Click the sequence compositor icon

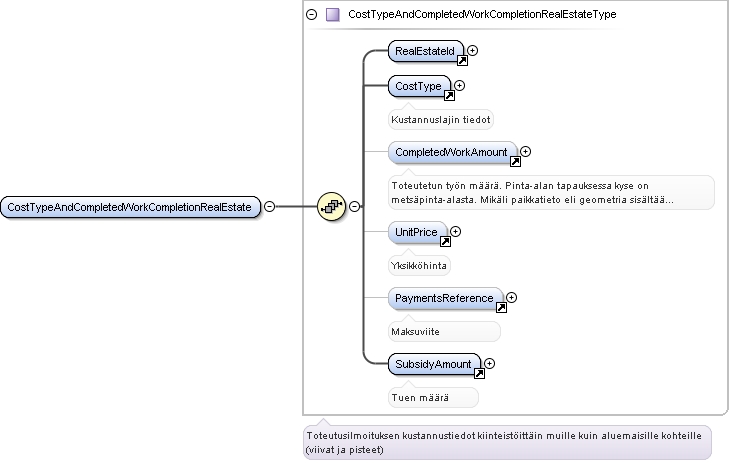point(331,206)
